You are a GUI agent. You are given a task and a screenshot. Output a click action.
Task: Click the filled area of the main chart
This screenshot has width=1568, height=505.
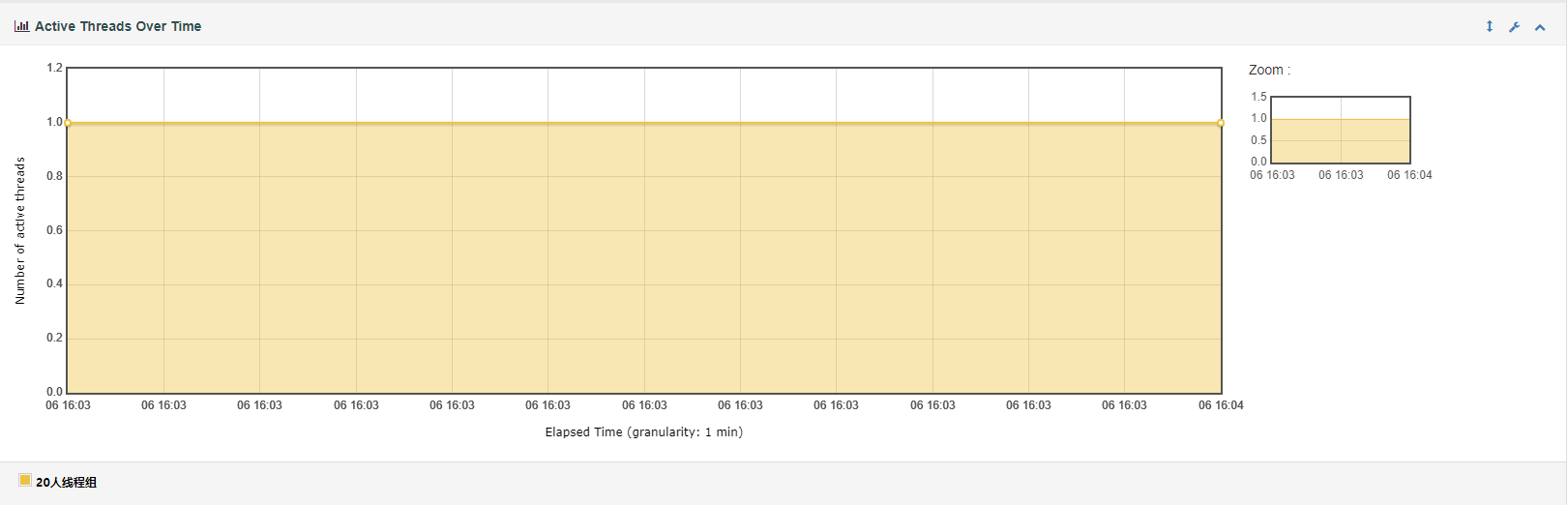point(644,258)
